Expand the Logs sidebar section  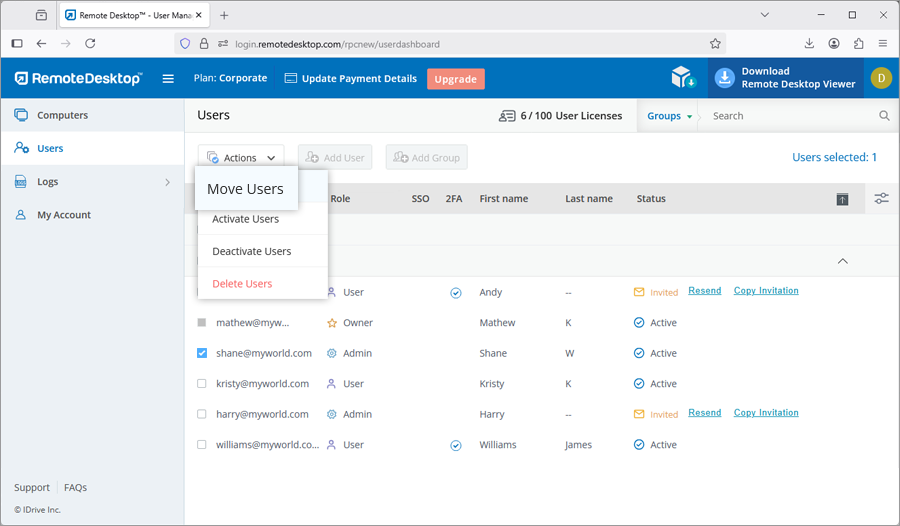pos(167,182)
